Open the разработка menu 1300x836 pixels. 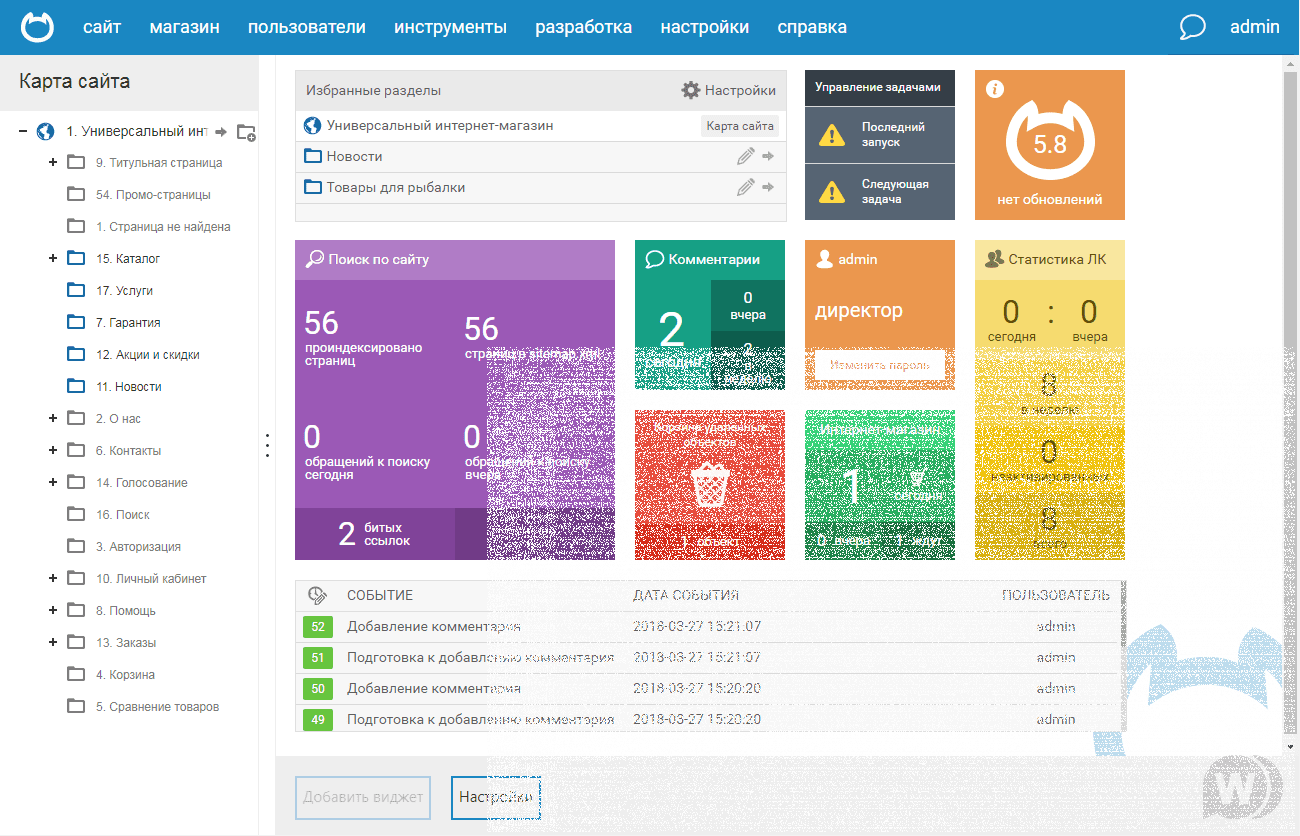coord(583,27)
